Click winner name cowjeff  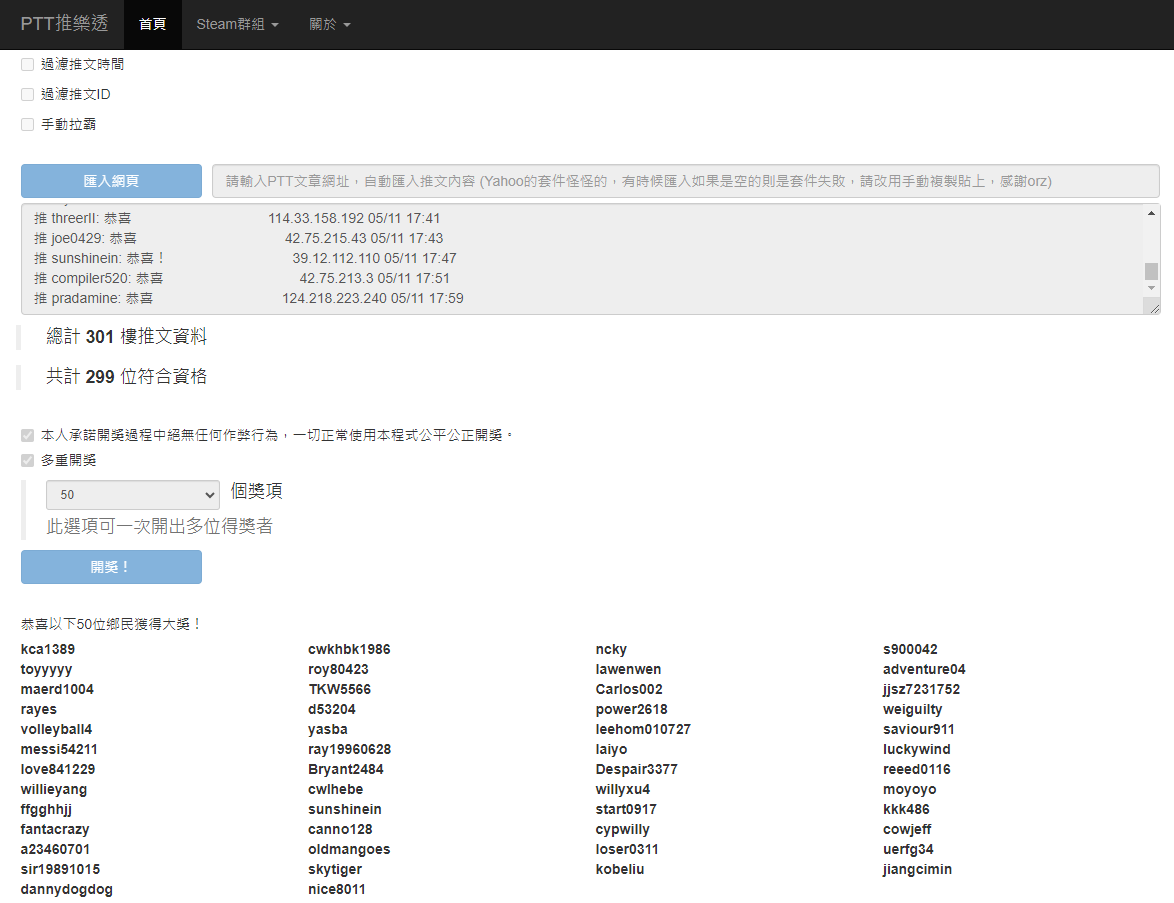[x=907, y=830]
